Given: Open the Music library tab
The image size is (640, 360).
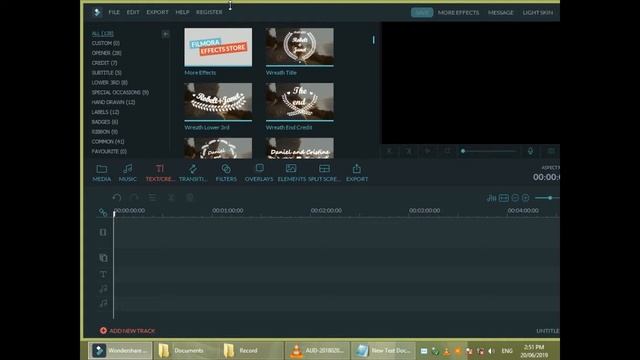Looking at the screenshot, I should coord(127,173).
